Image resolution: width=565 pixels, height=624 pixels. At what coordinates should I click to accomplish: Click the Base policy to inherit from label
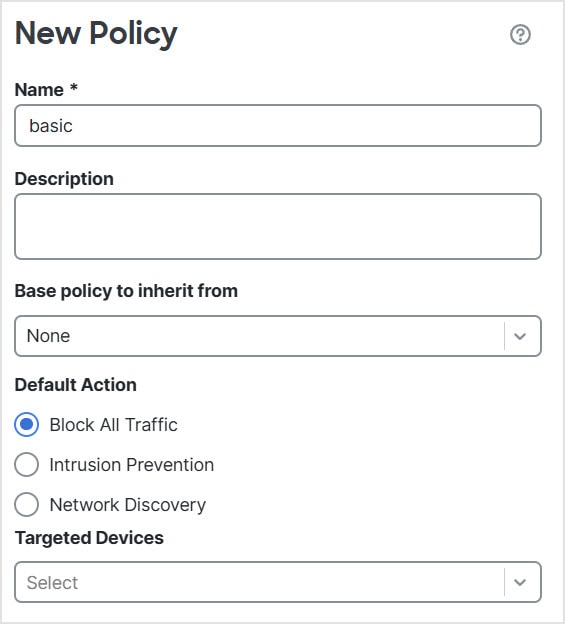pos(126,291)
